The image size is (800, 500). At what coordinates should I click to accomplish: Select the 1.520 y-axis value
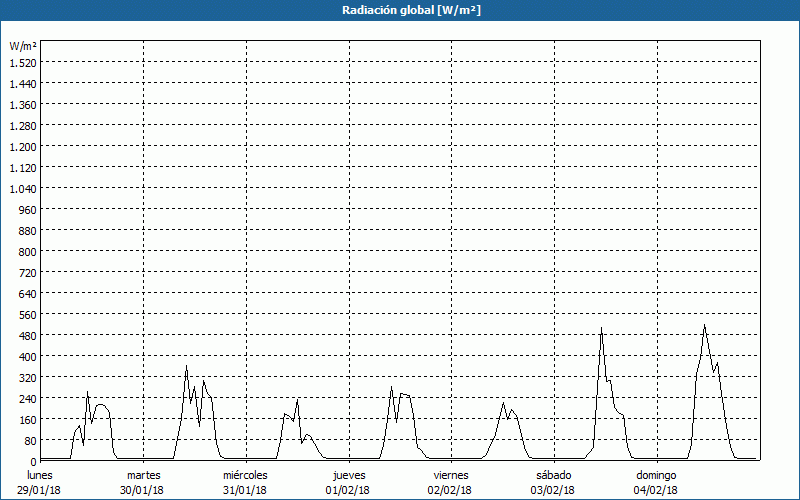click(23, 63)
